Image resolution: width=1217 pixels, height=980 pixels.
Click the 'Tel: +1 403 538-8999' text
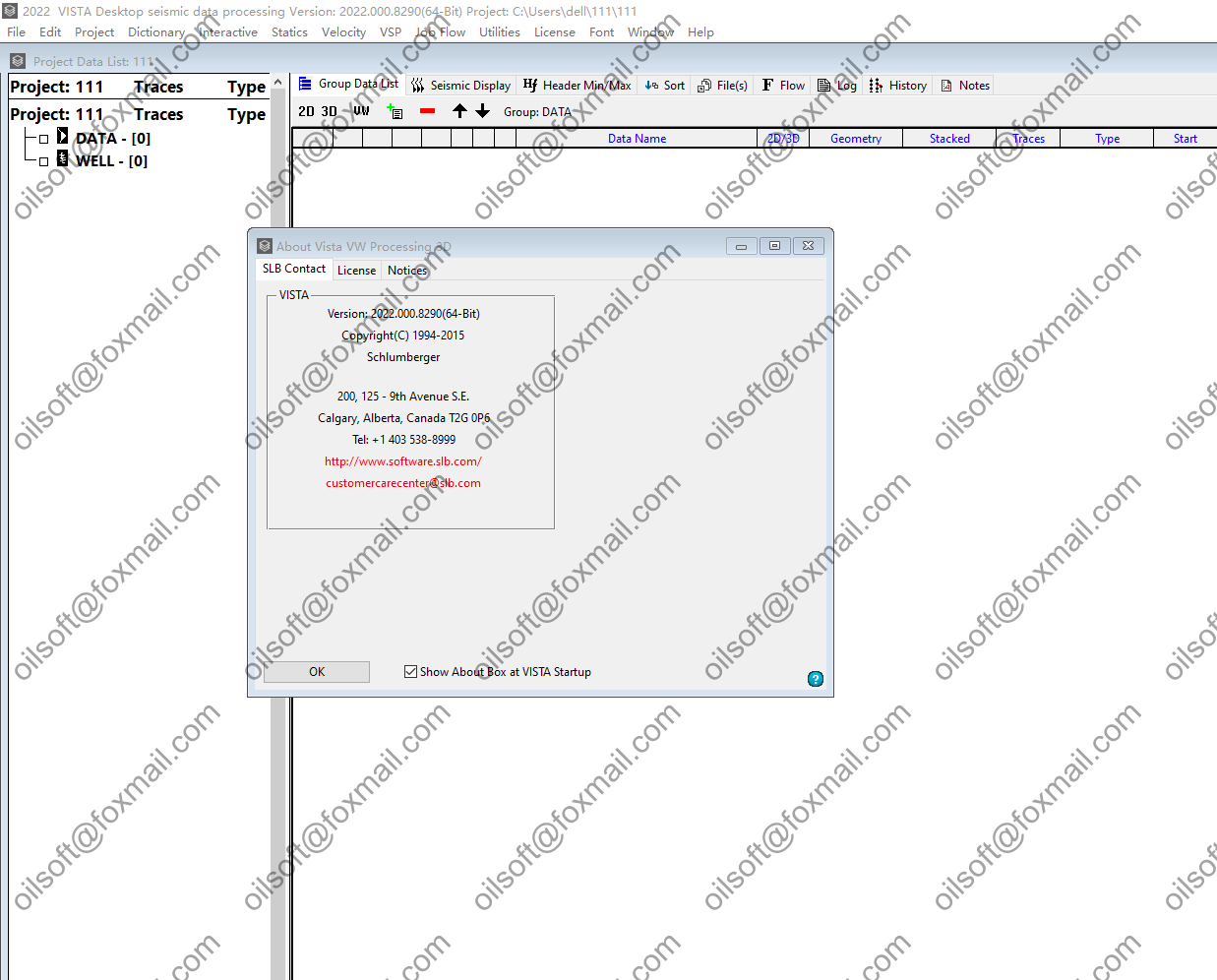coord(403,440)
